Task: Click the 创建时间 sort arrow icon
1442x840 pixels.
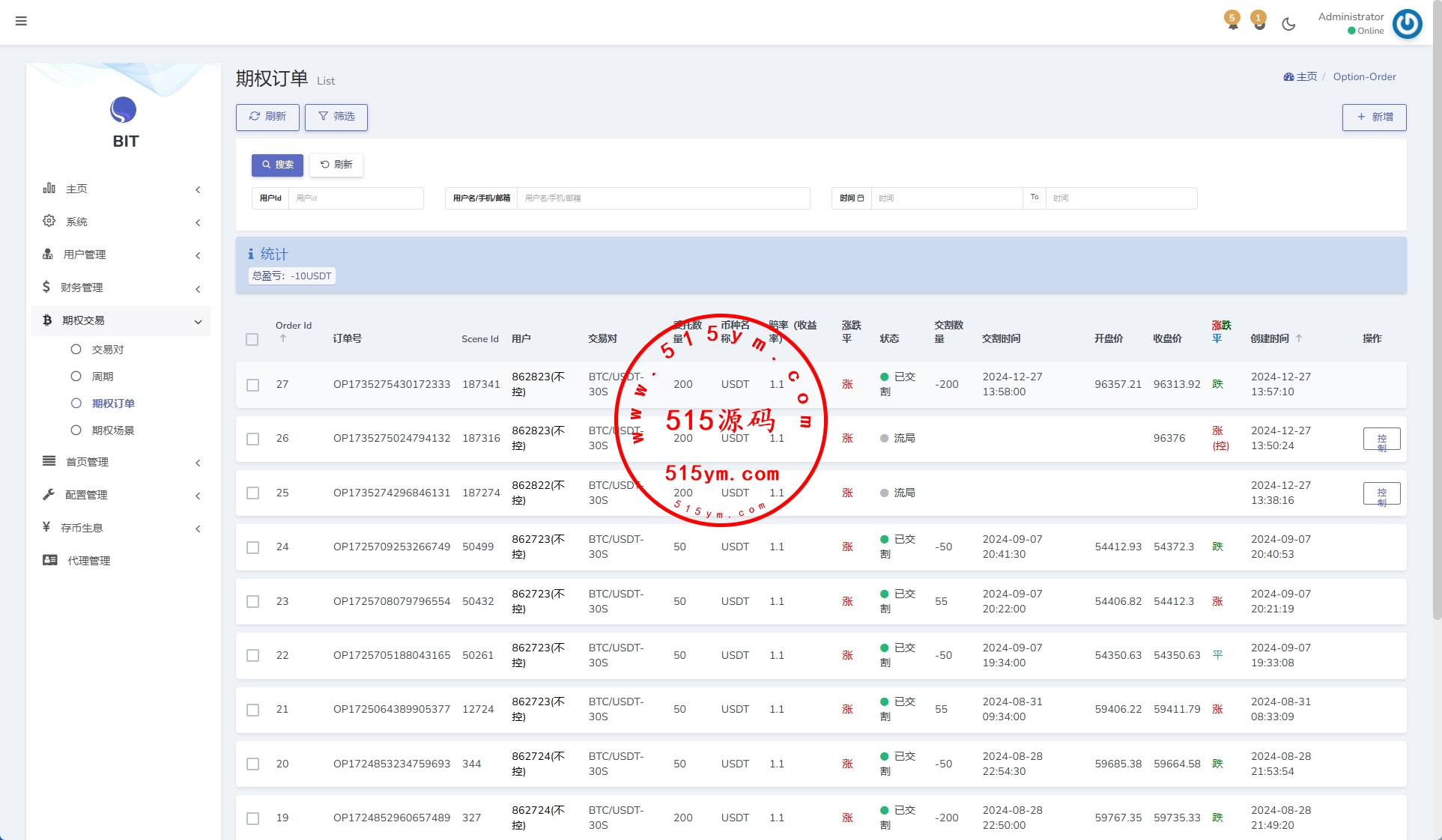Action: click(x=1299, y=338)
